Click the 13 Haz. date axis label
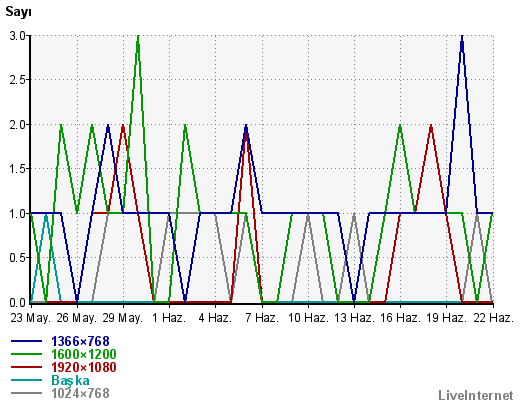 pyautogui.click(x=354, y=318)
